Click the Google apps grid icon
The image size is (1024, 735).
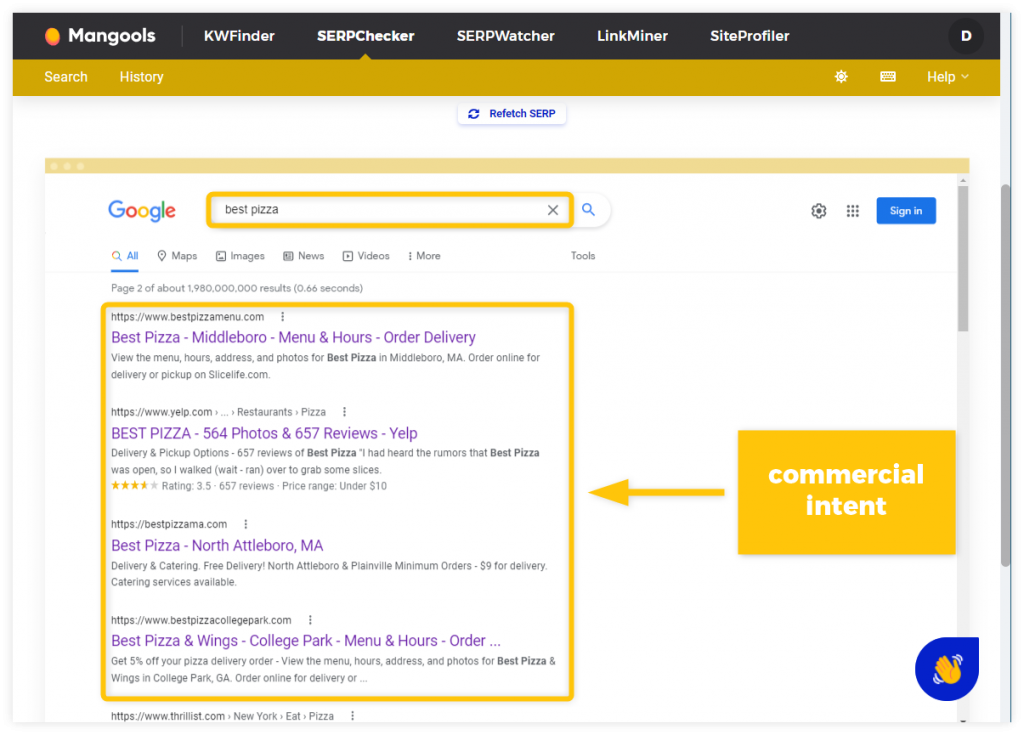tap(852, 210)
